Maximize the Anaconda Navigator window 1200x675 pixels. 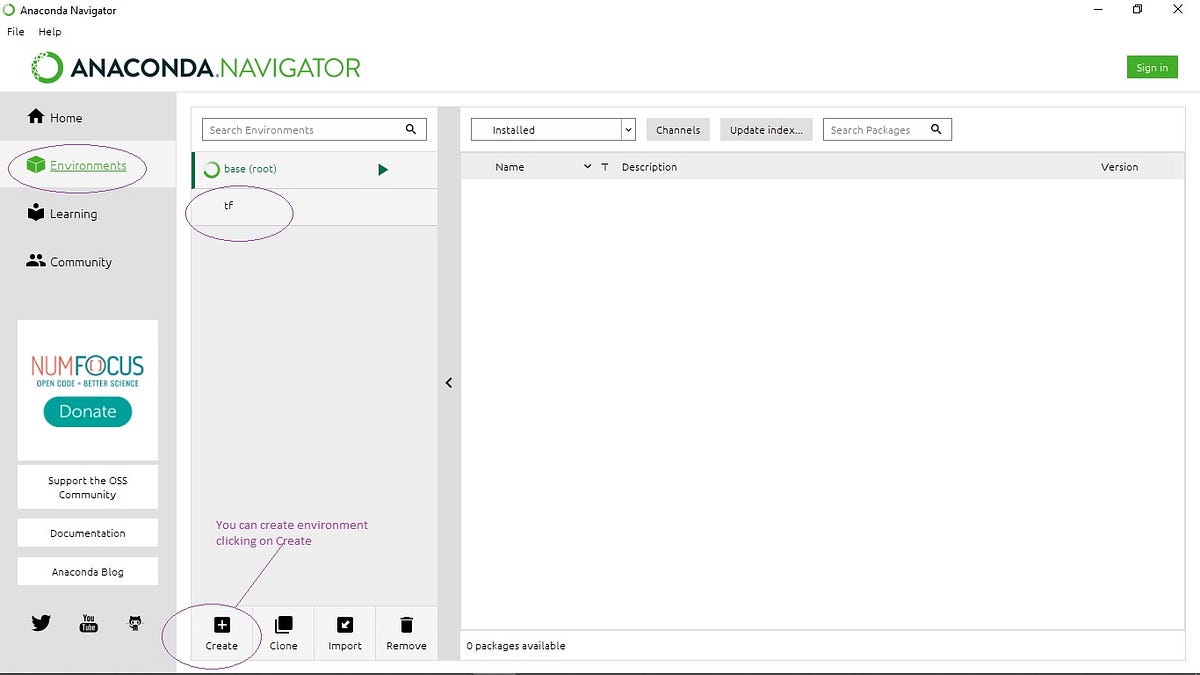pos(1137,10)
